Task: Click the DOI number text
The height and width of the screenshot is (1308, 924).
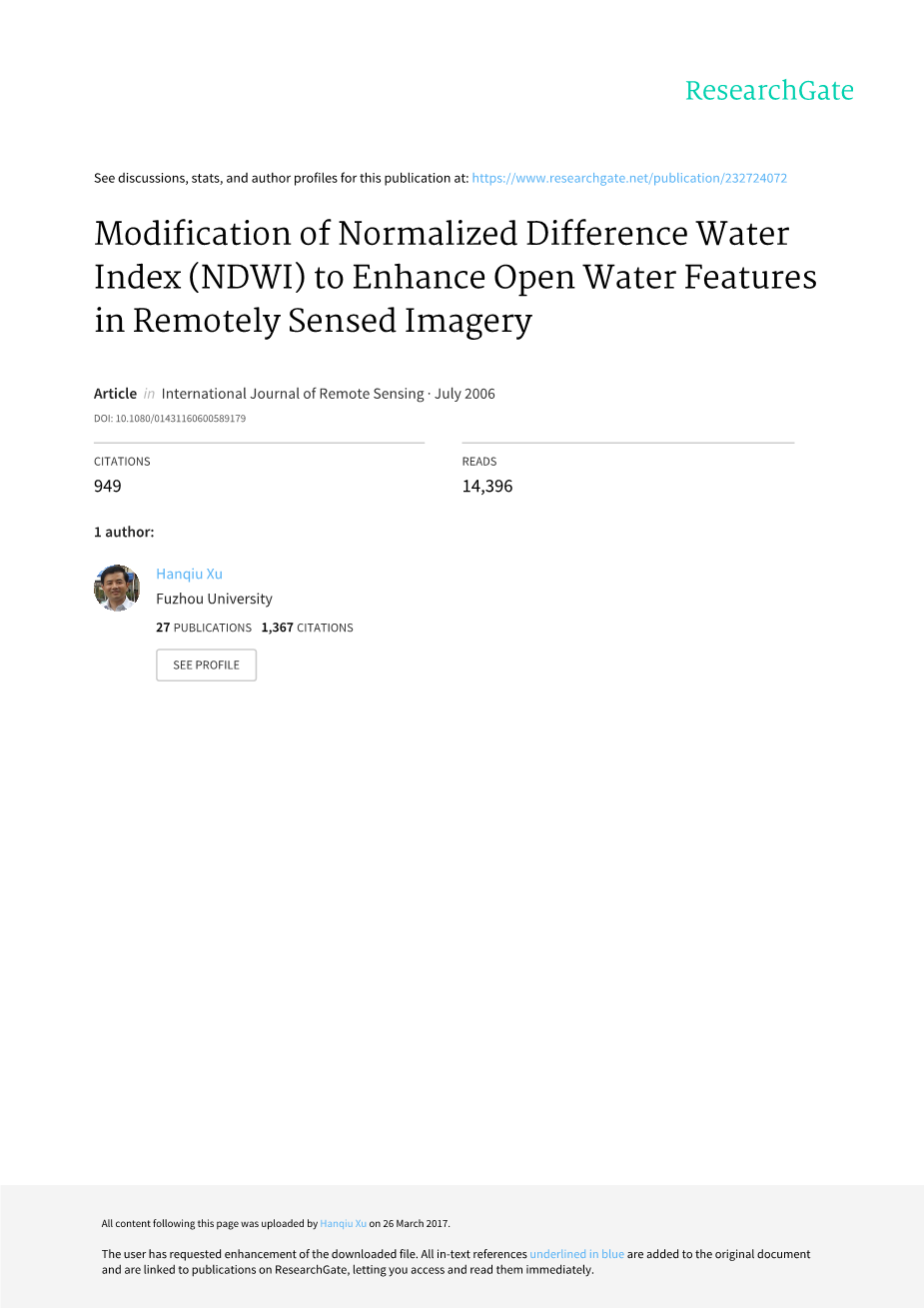Action: (x=170, y=419)
